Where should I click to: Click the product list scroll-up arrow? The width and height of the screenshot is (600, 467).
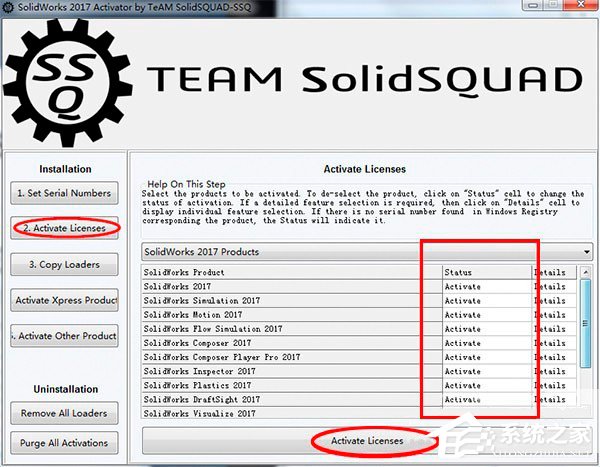pos(585,272)
